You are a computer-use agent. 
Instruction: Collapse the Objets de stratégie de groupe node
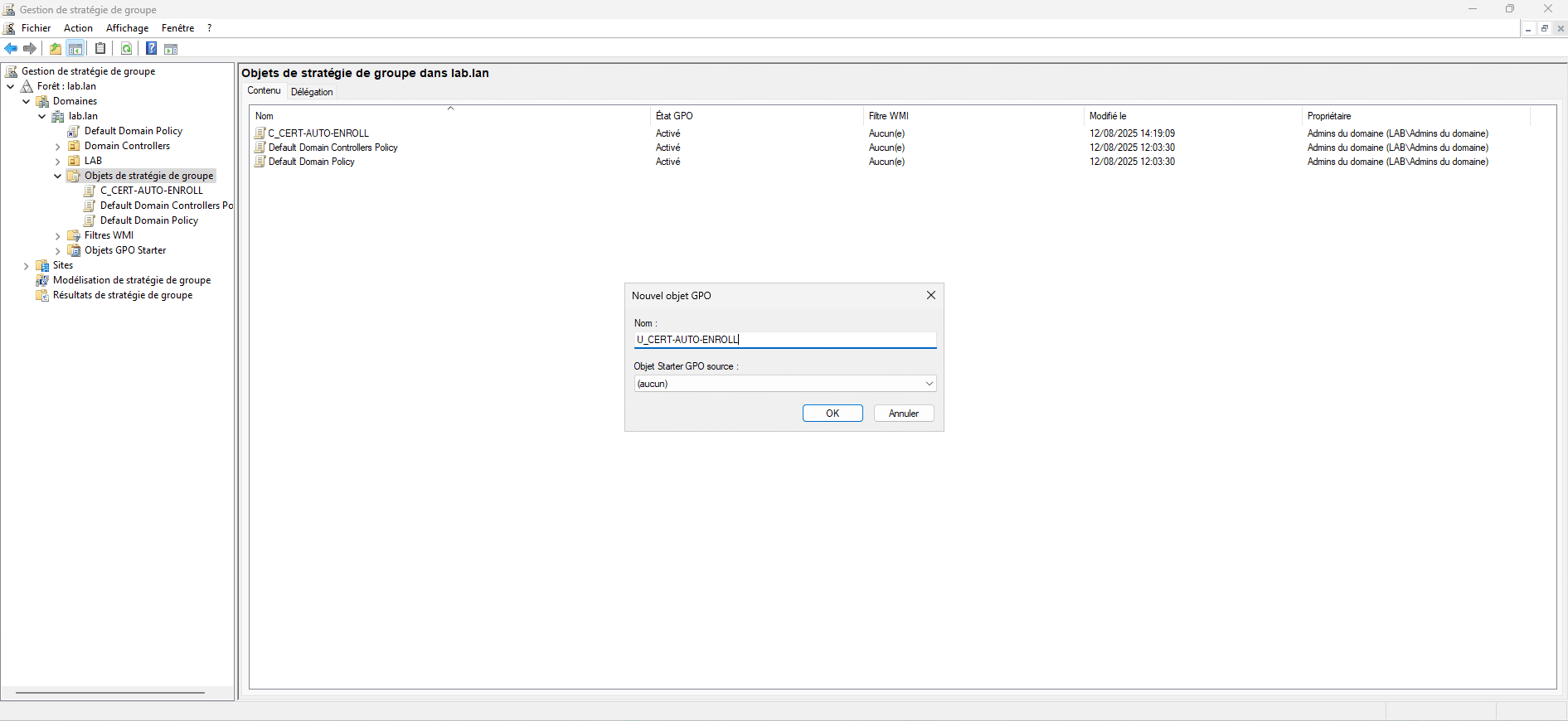(58, 176)
